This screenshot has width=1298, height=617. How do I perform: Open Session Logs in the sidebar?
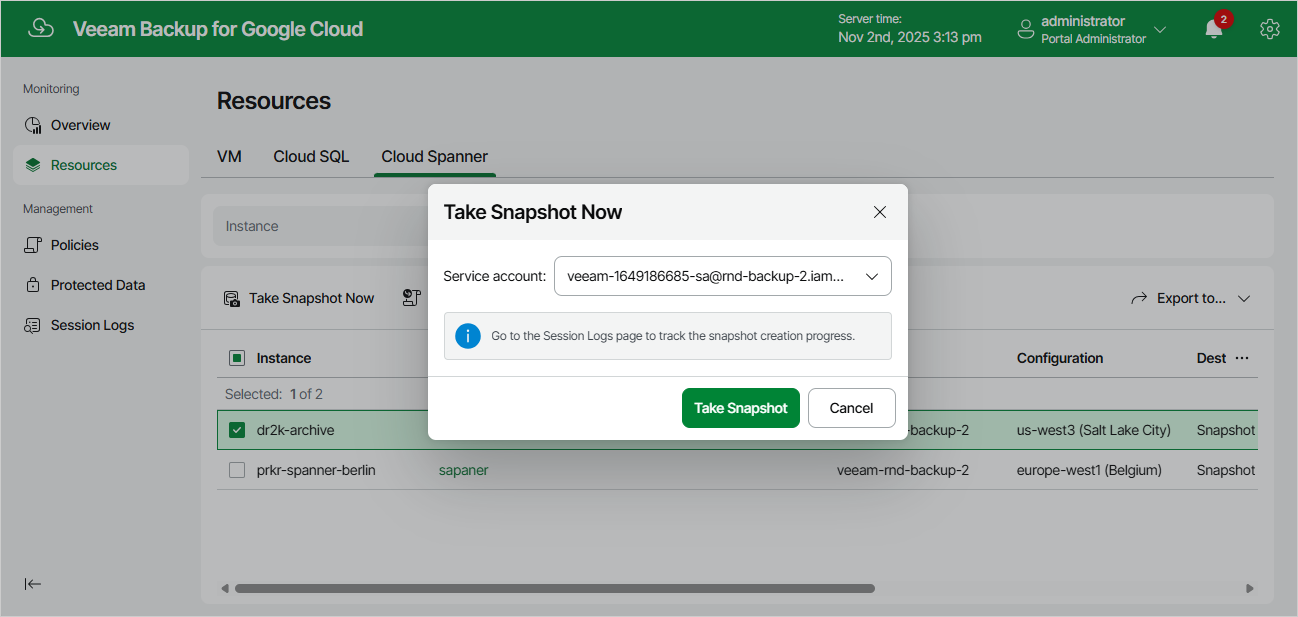(x=101, y=325)
